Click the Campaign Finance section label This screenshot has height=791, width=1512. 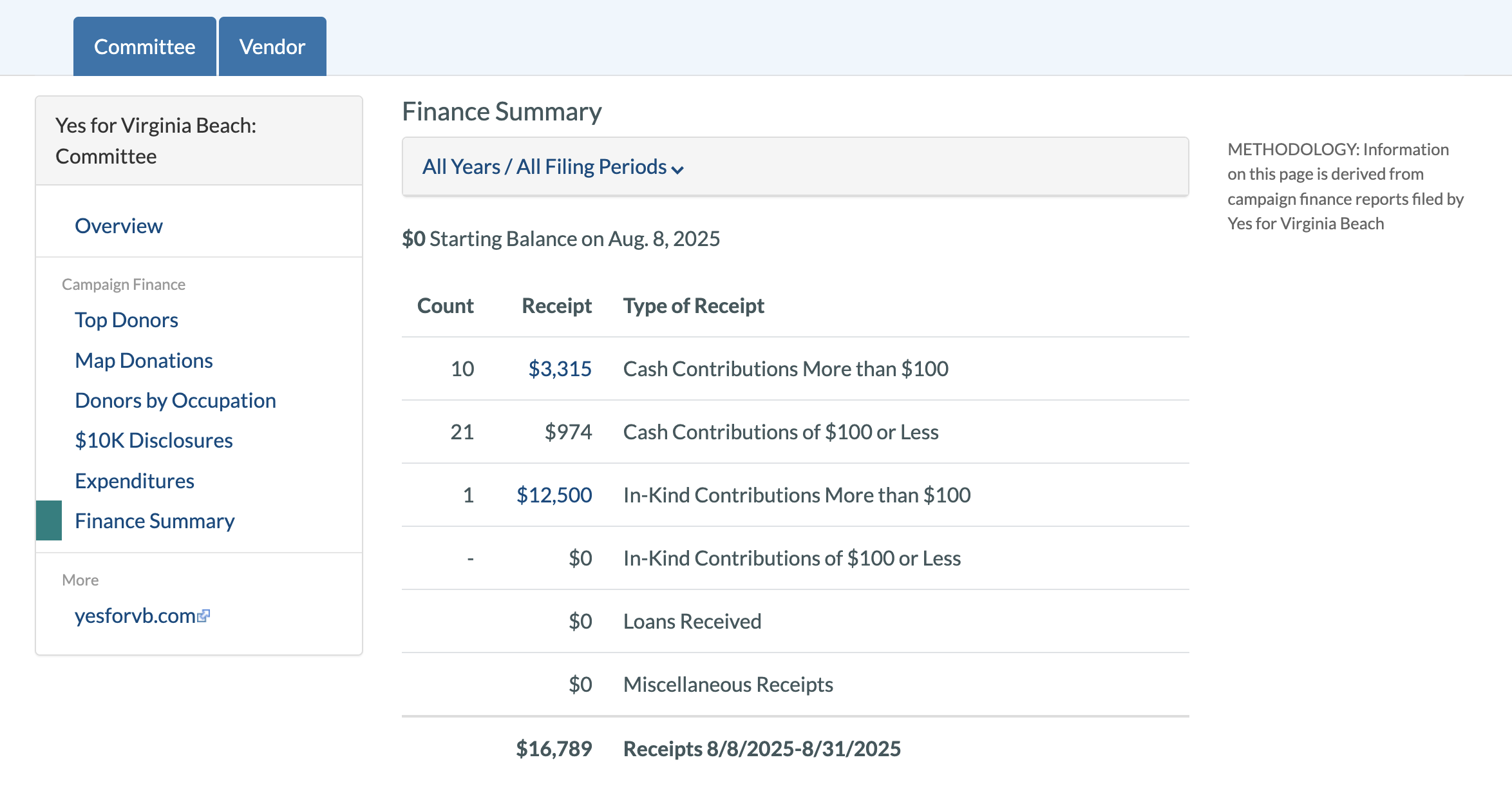point(124,283)
